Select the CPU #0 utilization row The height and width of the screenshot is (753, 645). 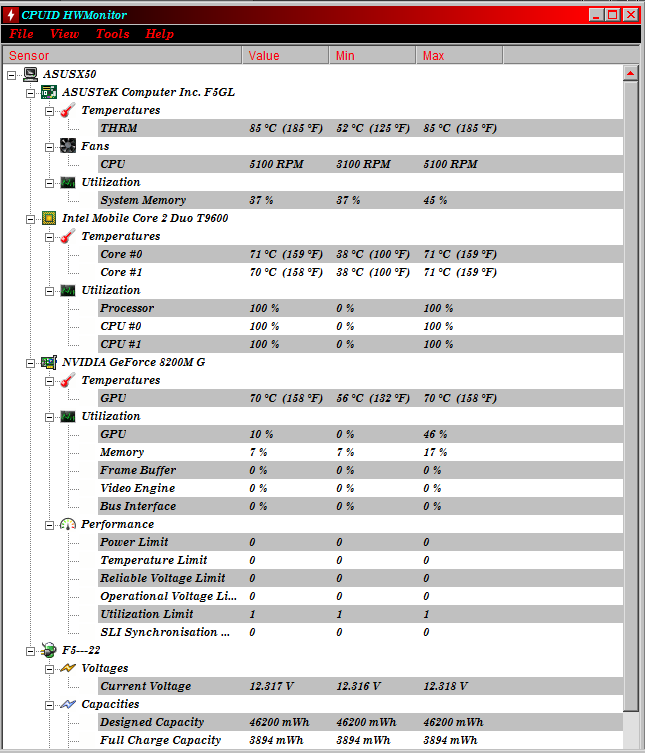pos(360,326)
